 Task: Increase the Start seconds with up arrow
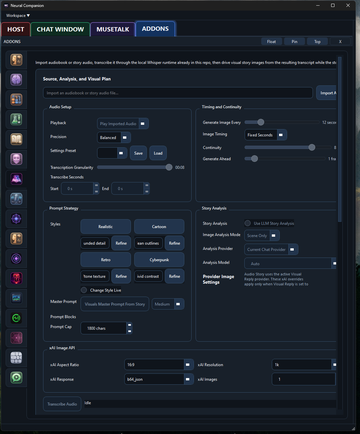[96, 185]
